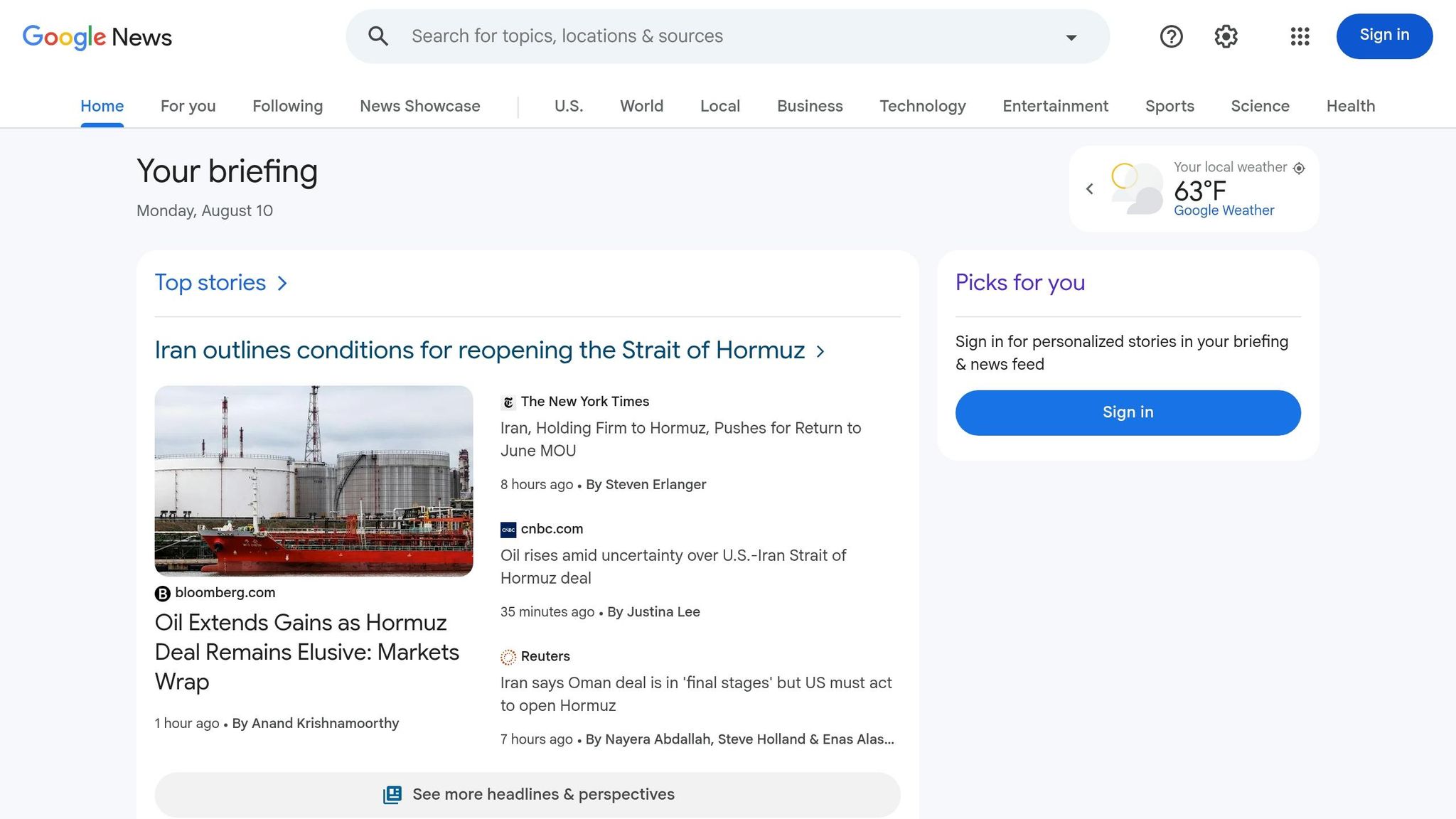Image resolution: width=1456 pixels, height=819 pixels.
Task: Go to the U.S. section
Action: point(569,106)
